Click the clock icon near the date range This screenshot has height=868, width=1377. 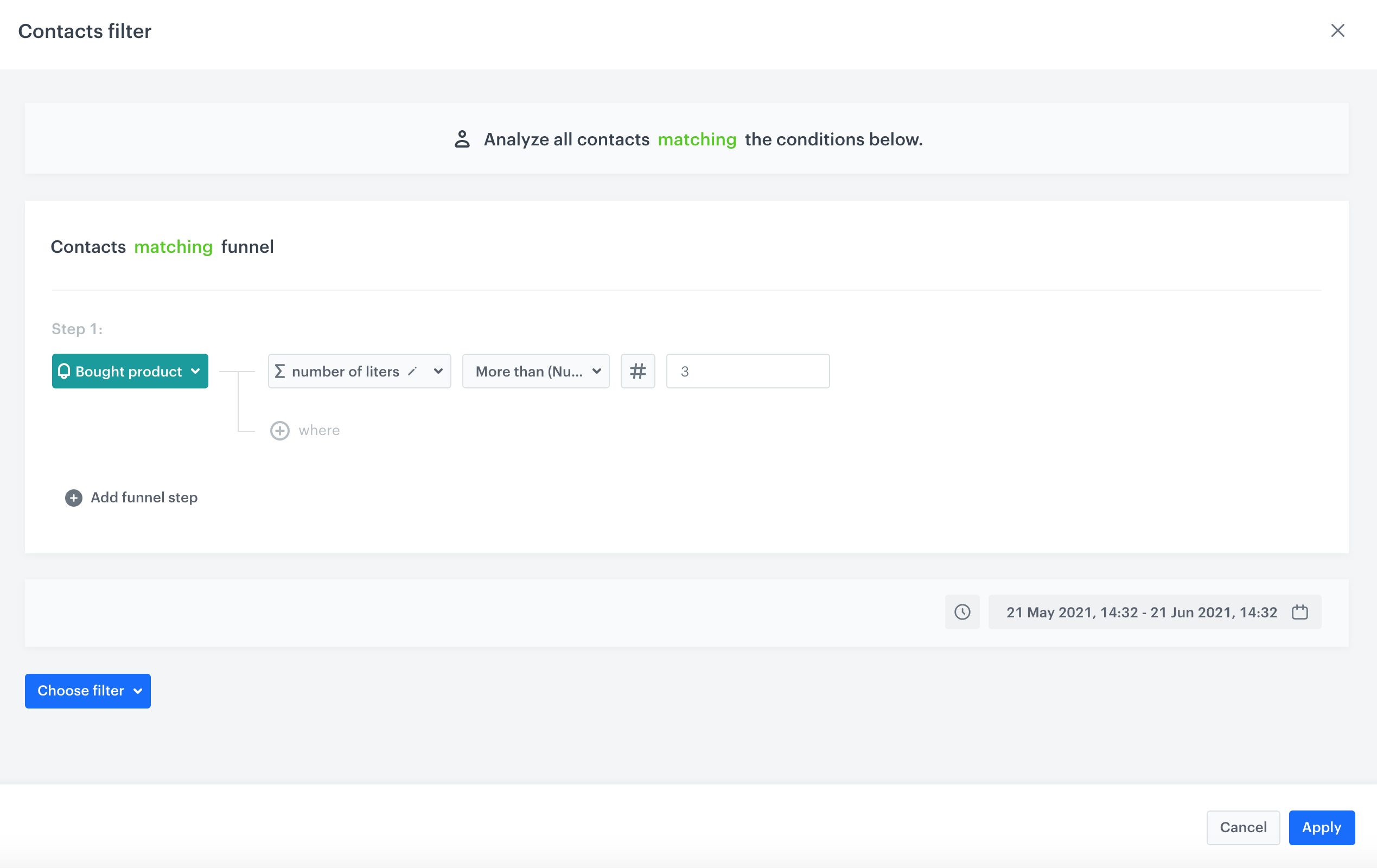pos(962,612)
